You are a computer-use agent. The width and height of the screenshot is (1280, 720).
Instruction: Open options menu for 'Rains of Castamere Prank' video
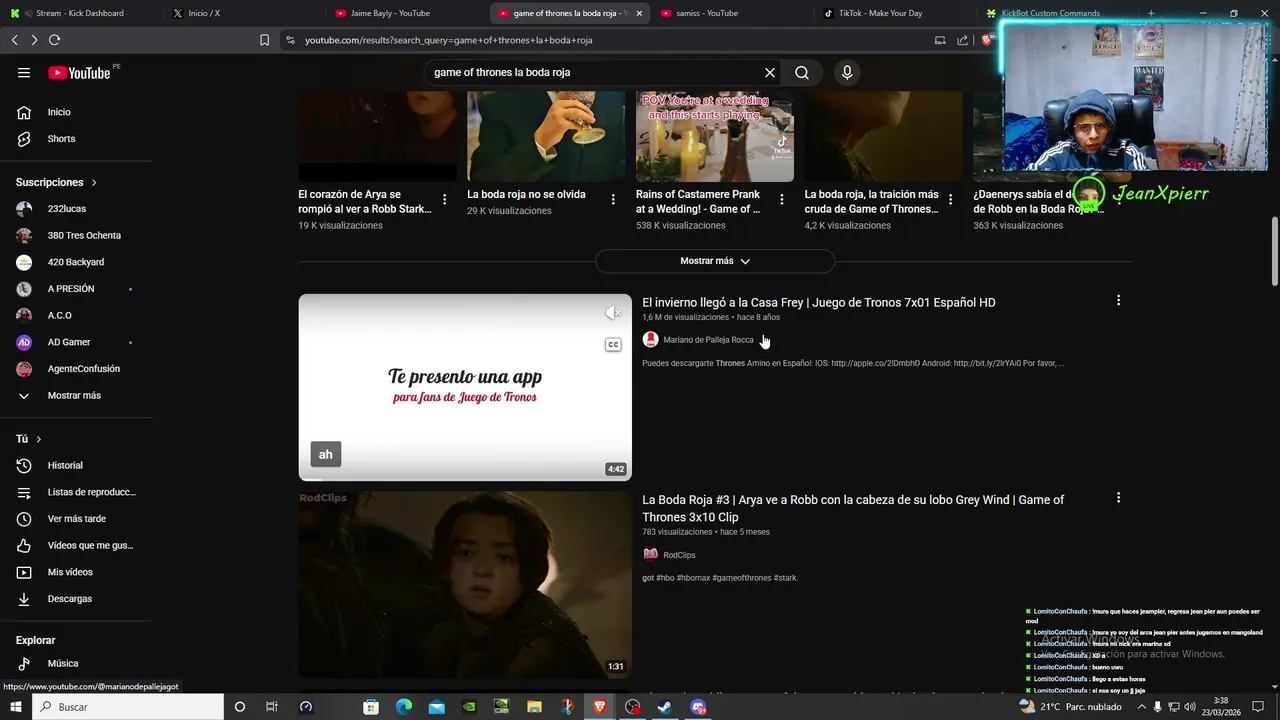(x=782, y=200)
